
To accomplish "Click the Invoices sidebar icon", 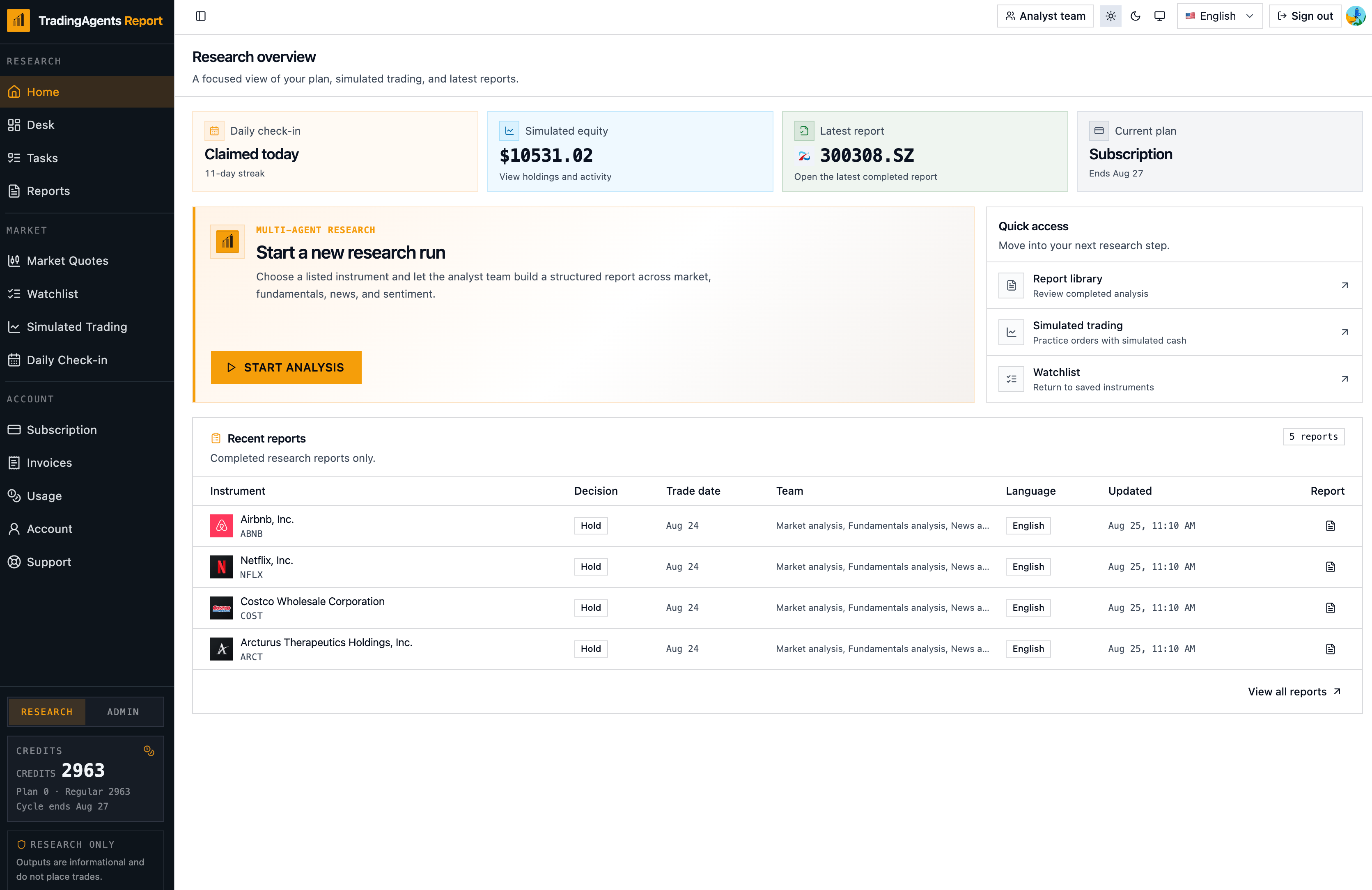I will coord(14,462).
